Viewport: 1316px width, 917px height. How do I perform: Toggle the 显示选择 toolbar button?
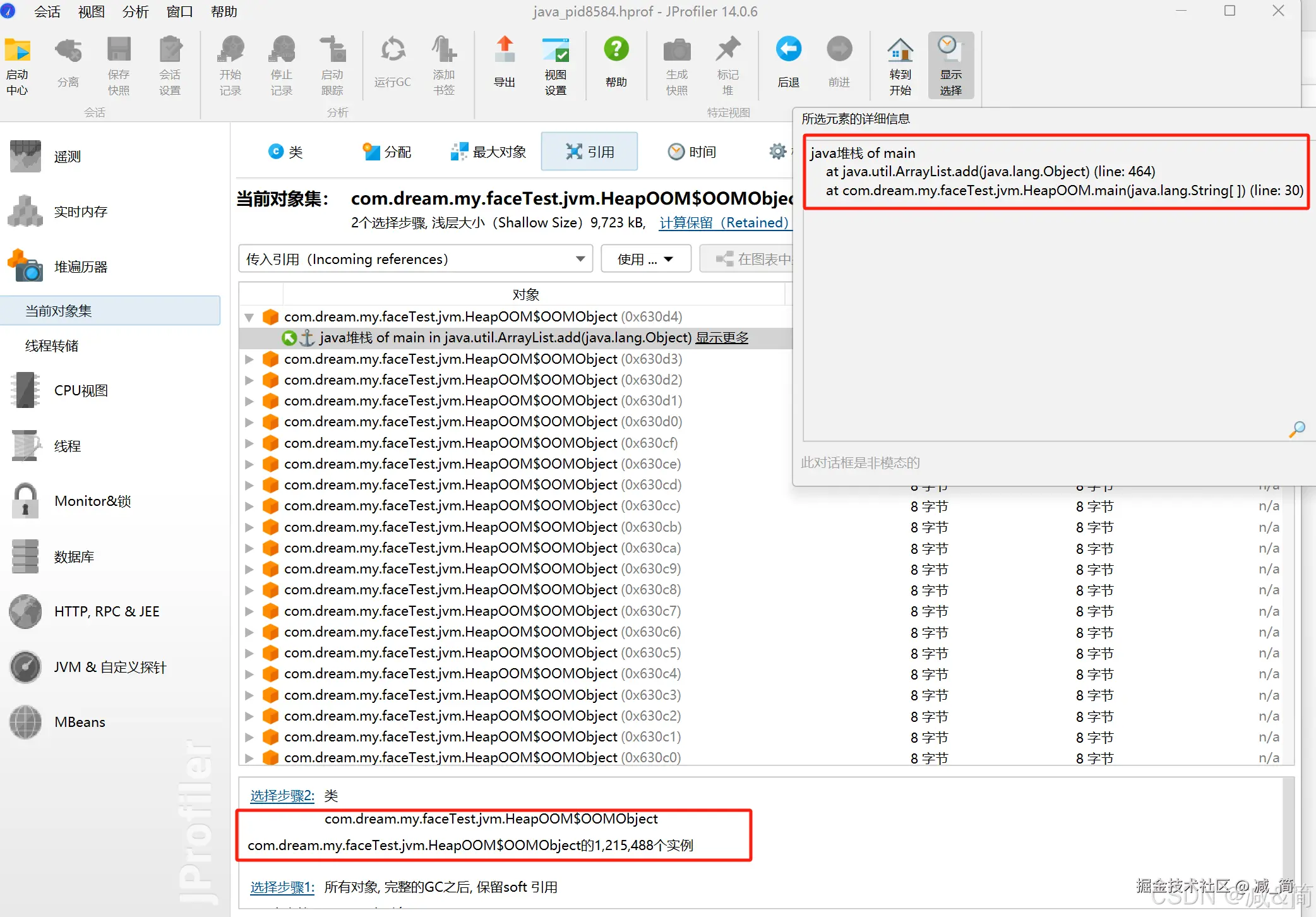[950, 64]
